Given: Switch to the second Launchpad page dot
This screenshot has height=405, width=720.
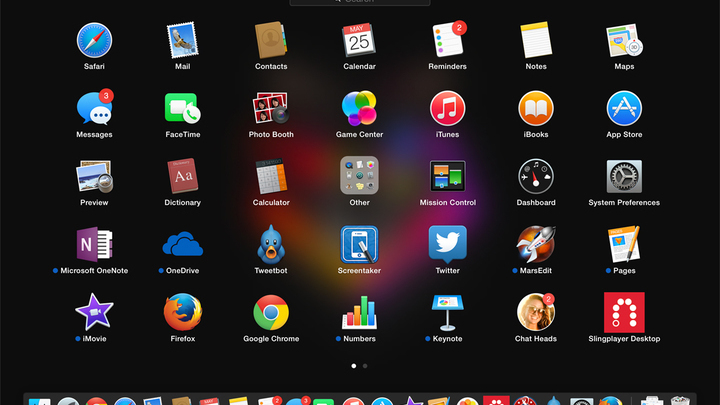Looking at the screenshot, I should [365, 366].
